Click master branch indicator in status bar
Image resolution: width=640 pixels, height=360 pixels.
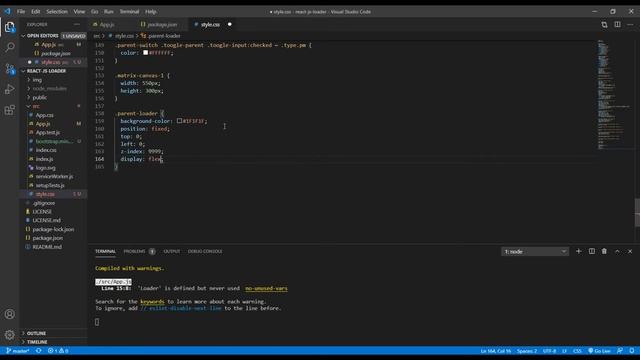click(18, 351)
